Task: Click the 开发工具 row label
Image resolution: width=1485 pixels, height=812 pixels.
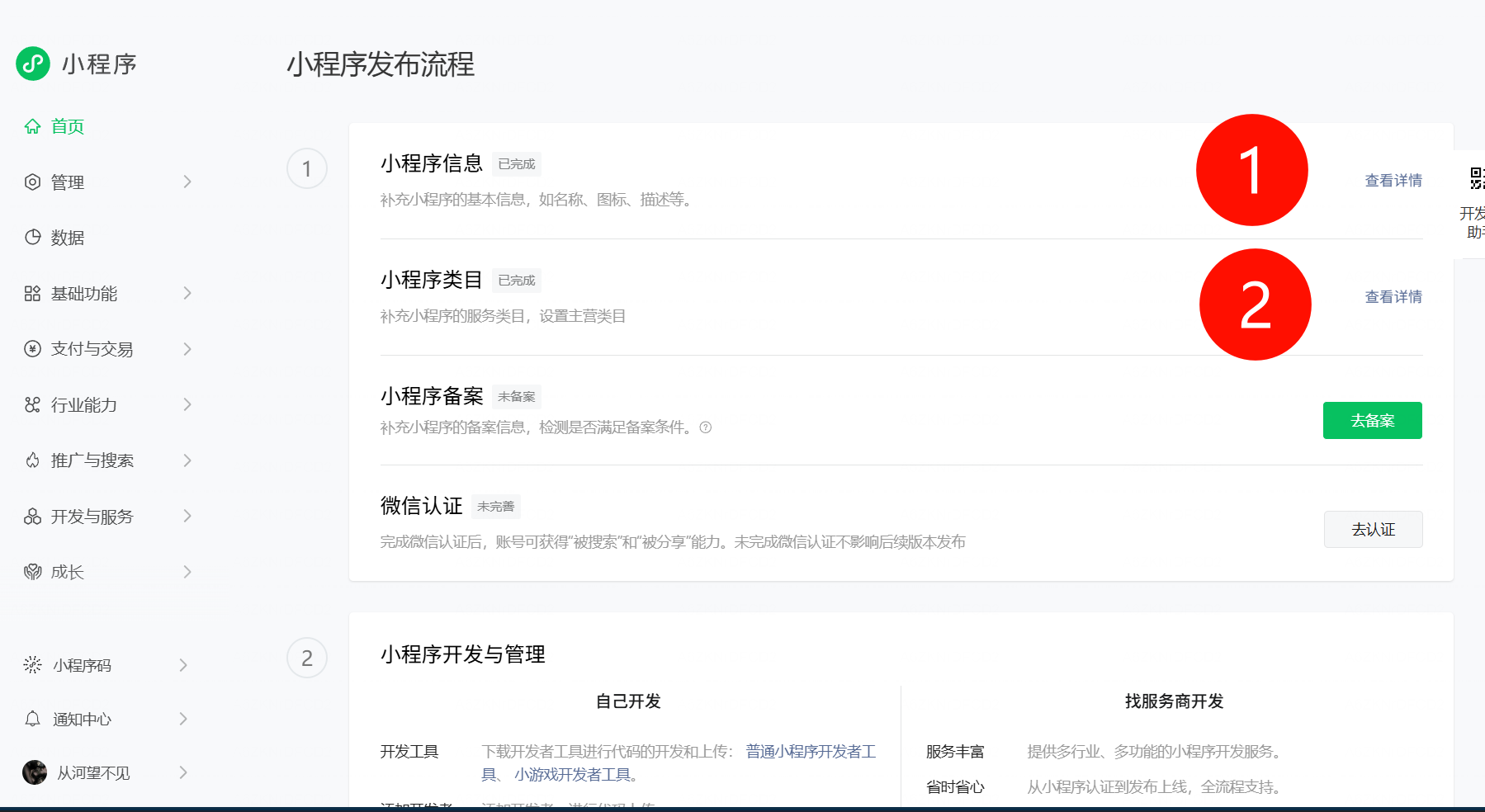Action: [409, 752]
